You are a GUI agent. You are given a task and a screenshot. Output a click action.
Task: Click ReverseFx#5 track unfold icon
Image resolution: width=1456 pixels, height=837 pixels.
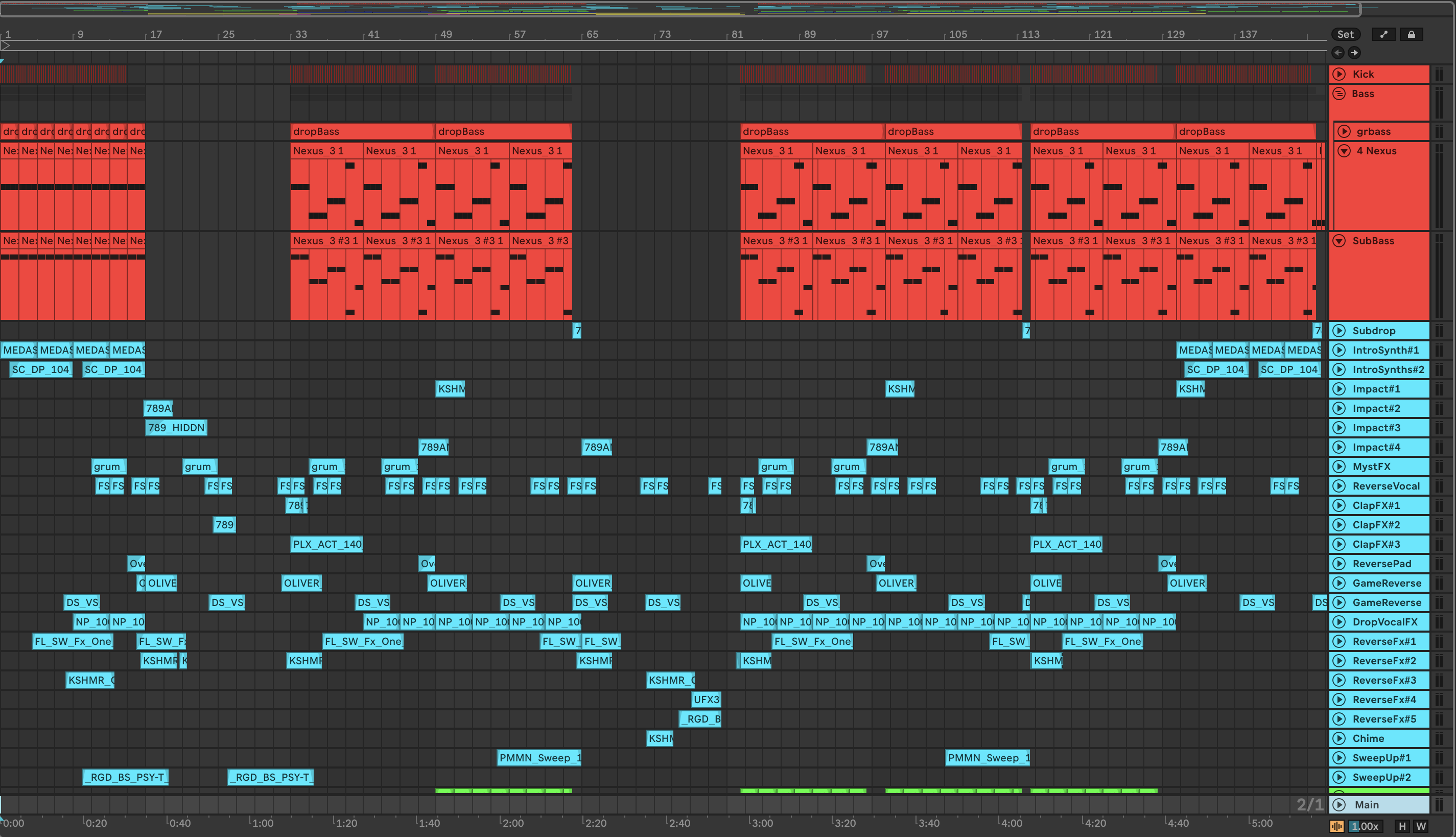1339,719
